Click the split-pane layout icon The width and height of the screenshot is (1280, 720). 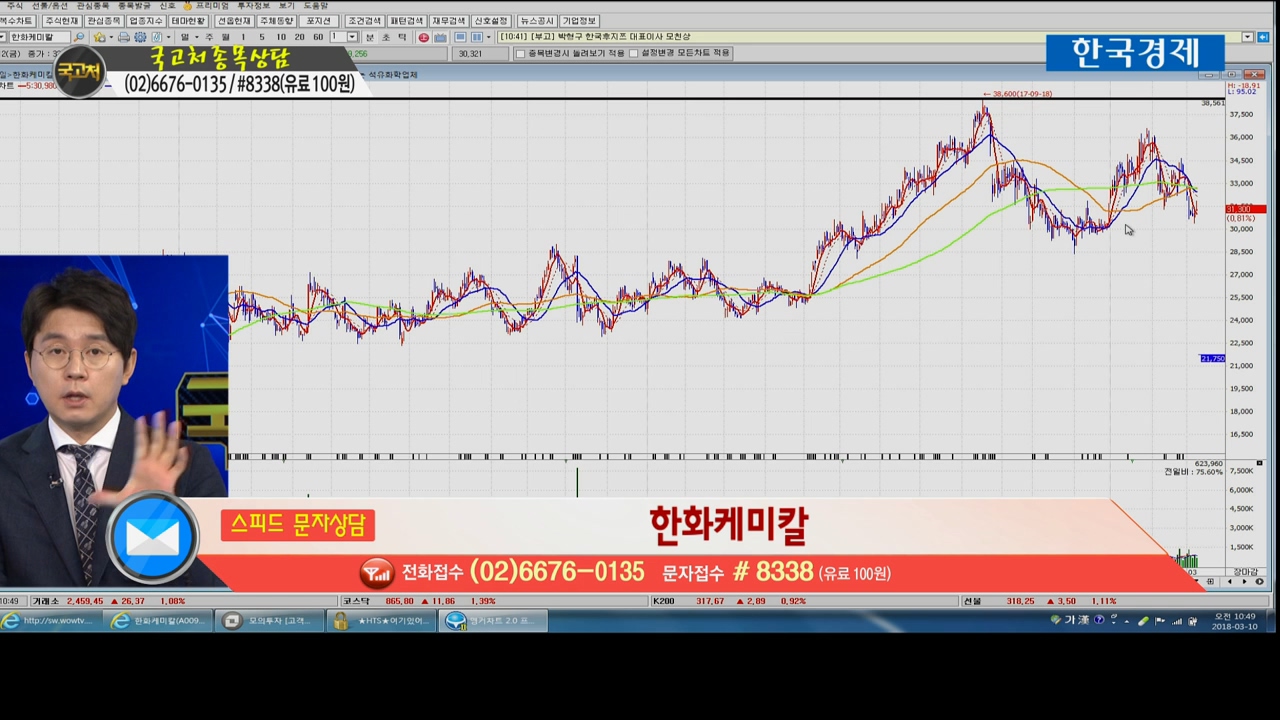477,37
